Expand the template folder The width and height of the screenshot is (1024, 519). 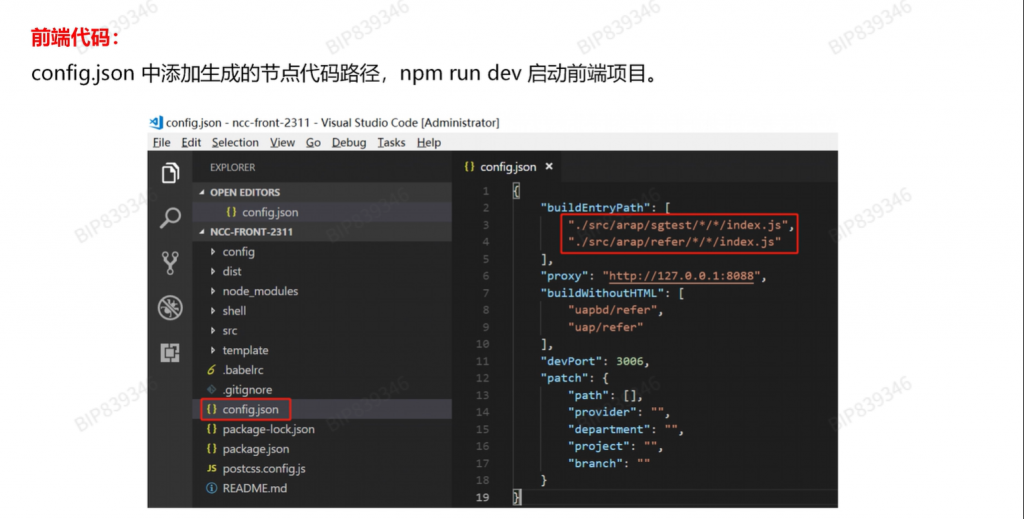pos(245,350)
